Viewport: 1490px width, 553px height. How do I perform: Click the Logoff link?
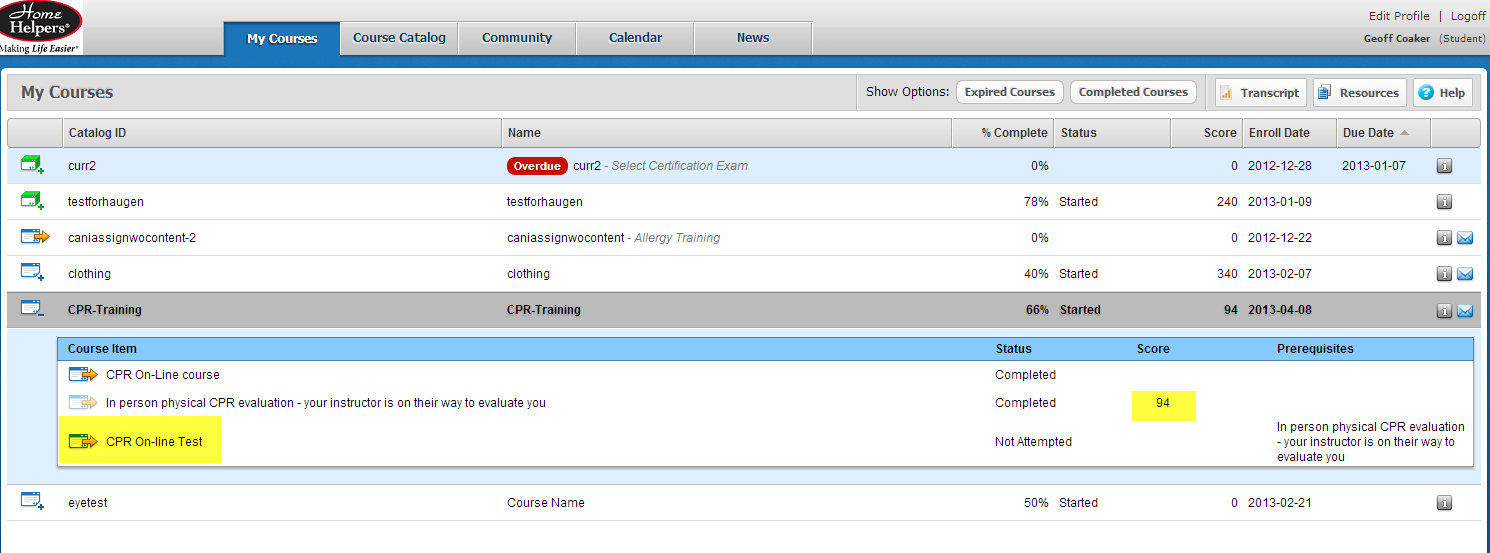point(1468,16)
